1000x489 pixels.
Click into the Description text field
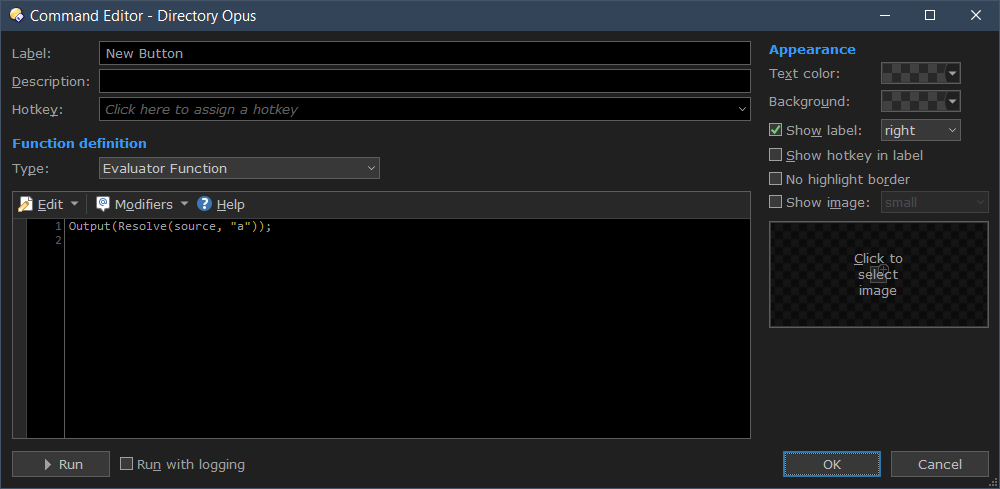(x=424, y=81)
